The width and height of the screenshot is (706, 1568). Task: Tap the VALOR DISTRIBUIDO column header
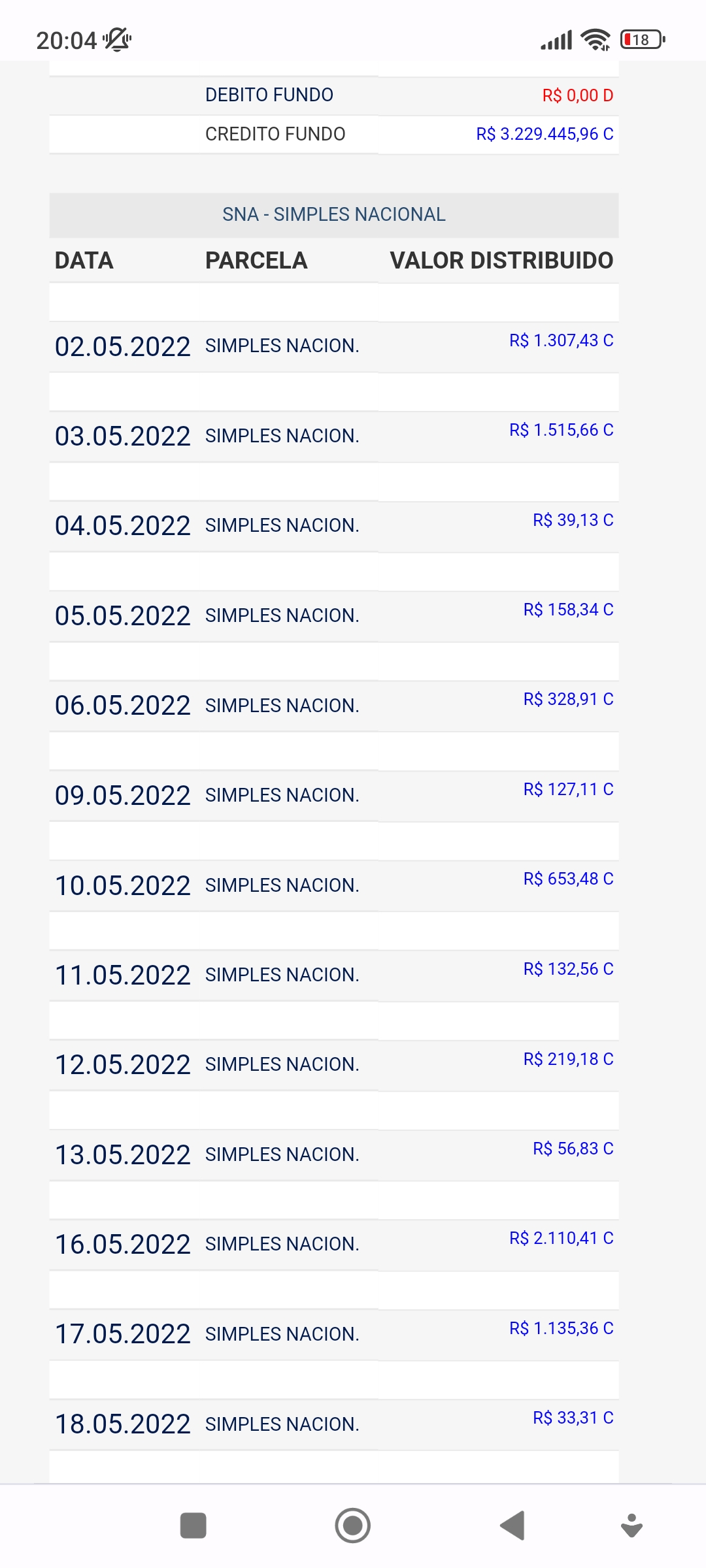pos(501,261)
